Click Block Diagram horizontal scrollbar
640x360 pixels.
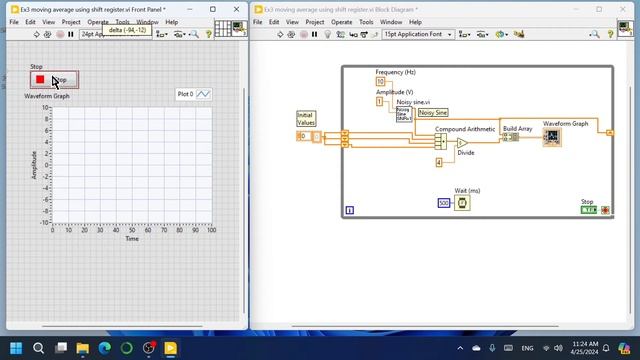point(424,326)
